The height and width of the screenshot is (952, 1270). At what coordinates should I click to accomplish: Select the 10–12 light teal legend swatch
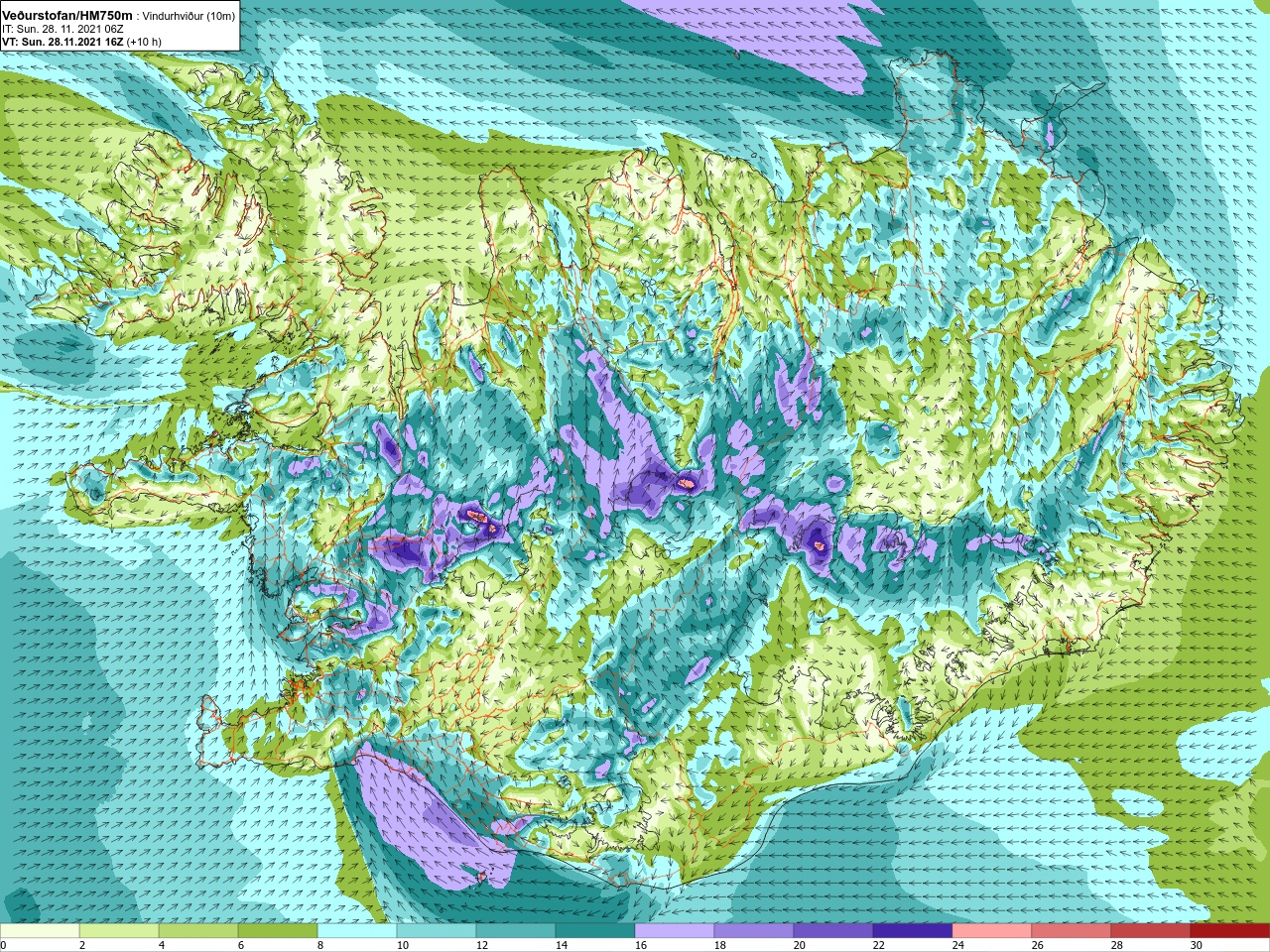[437, 931]
